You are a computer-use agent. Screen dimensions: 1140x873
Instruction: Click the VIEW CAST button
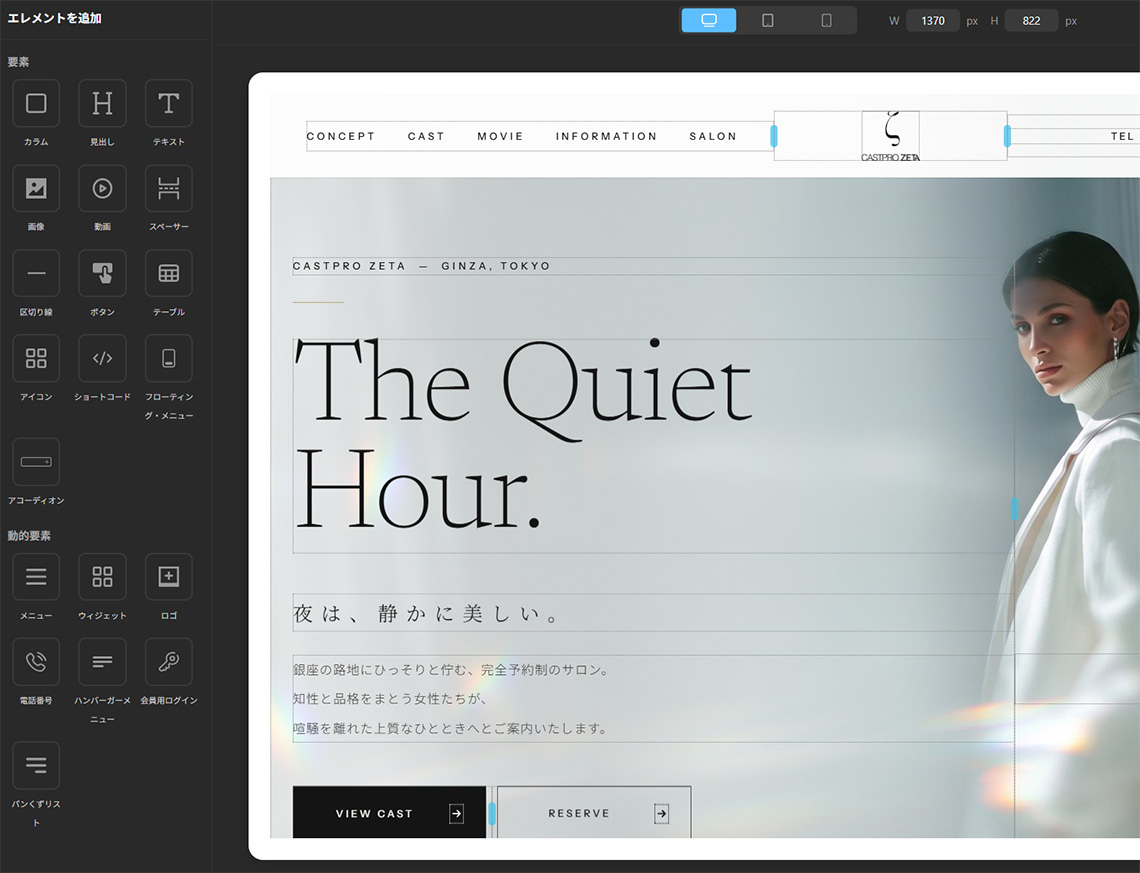[390, 813]
